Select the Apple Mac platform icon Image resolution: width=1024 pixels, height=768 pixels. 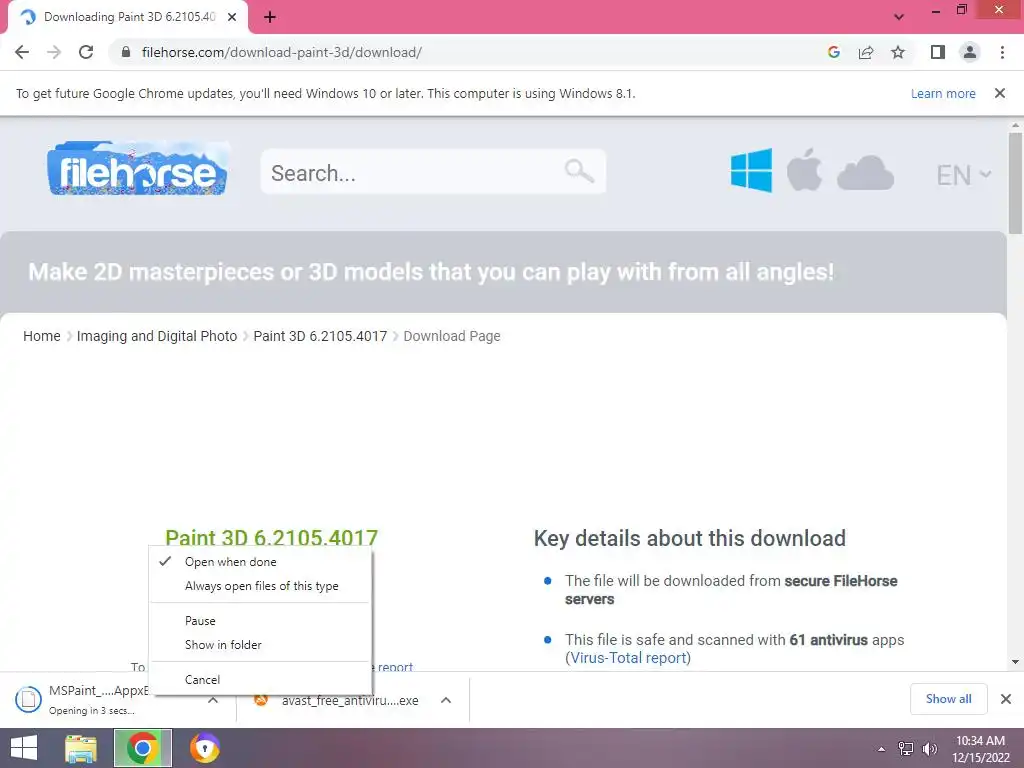(804, 170)
